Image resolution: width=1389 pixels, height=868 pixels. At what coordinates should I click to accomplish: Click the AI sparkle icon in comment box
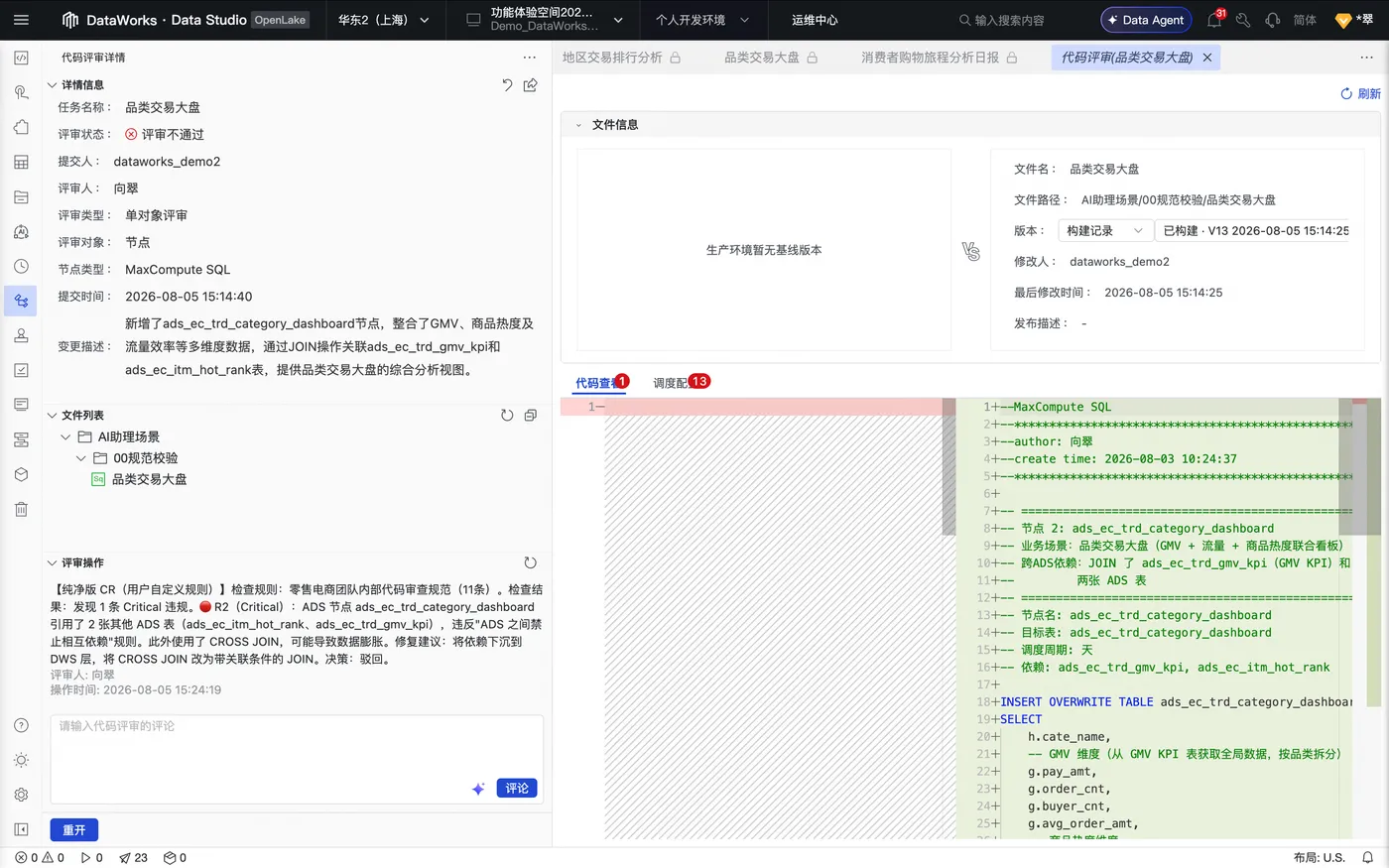(x=478, y=789)
